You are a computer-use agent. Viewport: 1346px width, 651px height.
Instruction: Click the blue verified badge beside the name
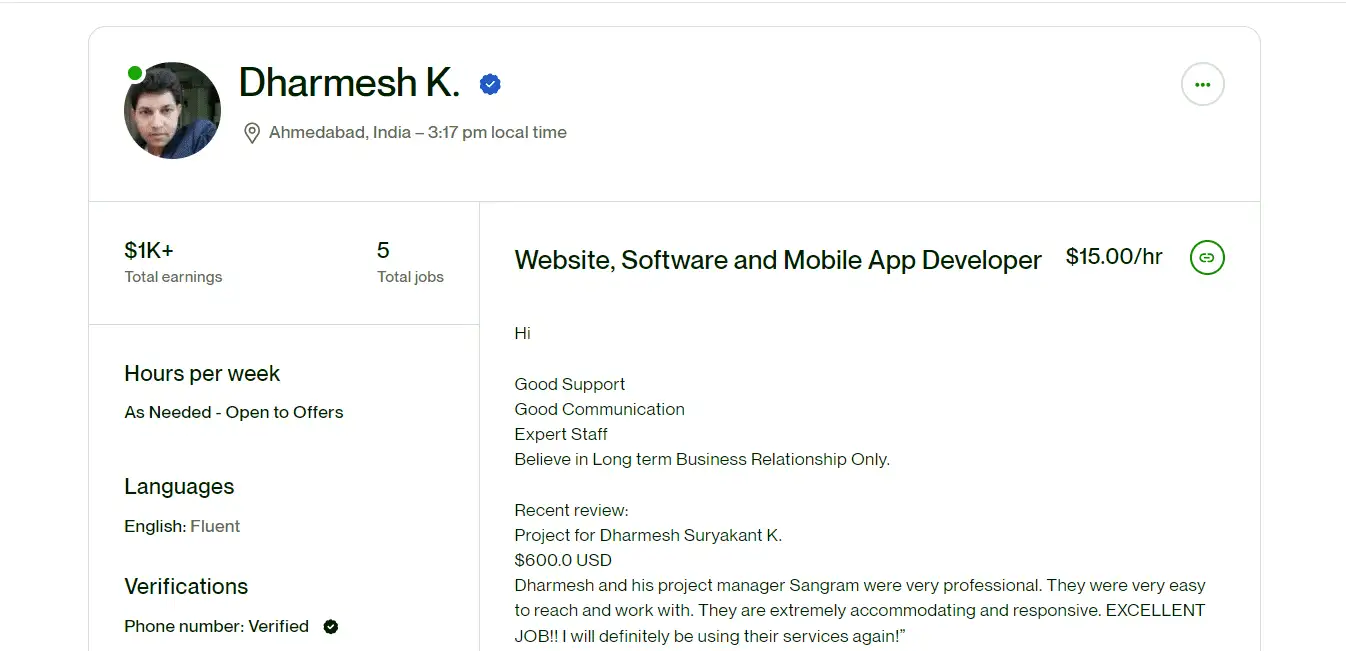pos(490,85)
